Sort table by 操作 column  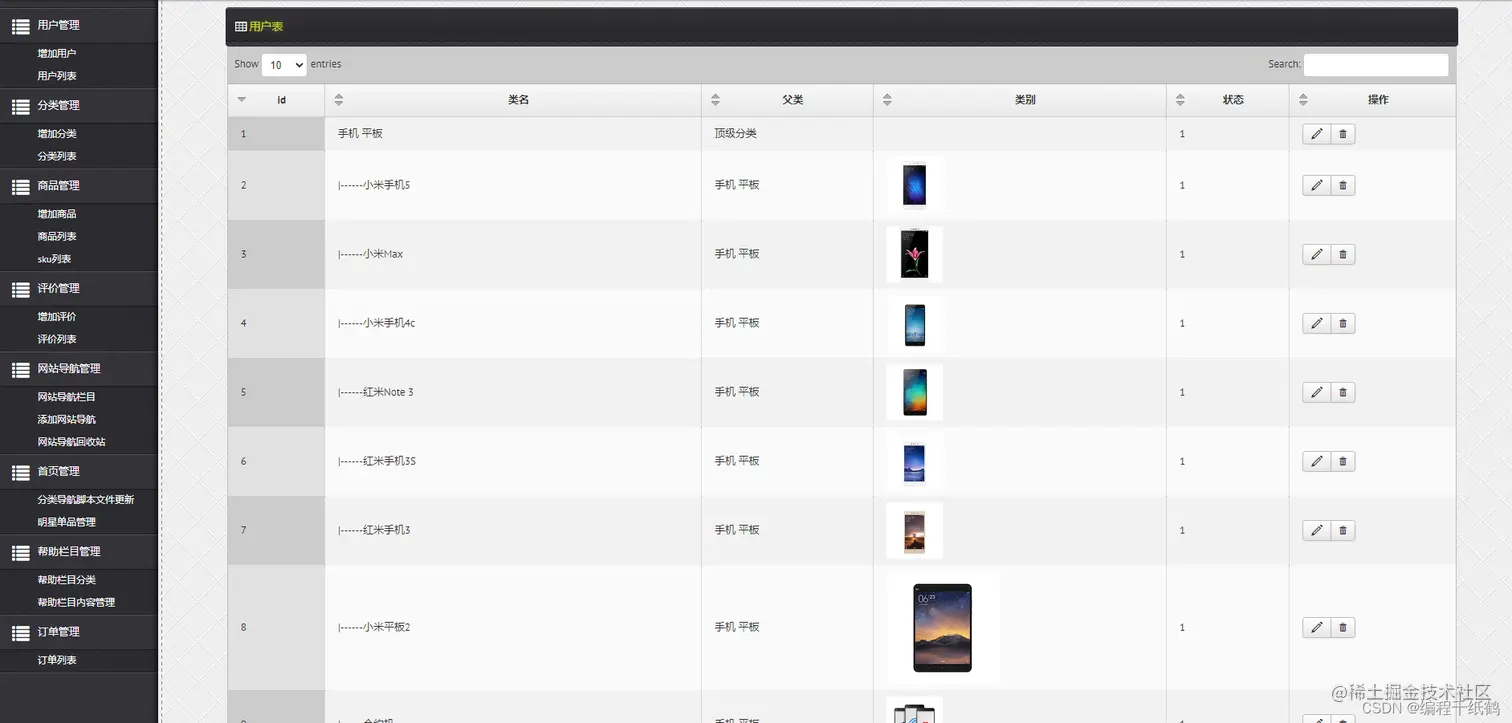point(1373,100)
